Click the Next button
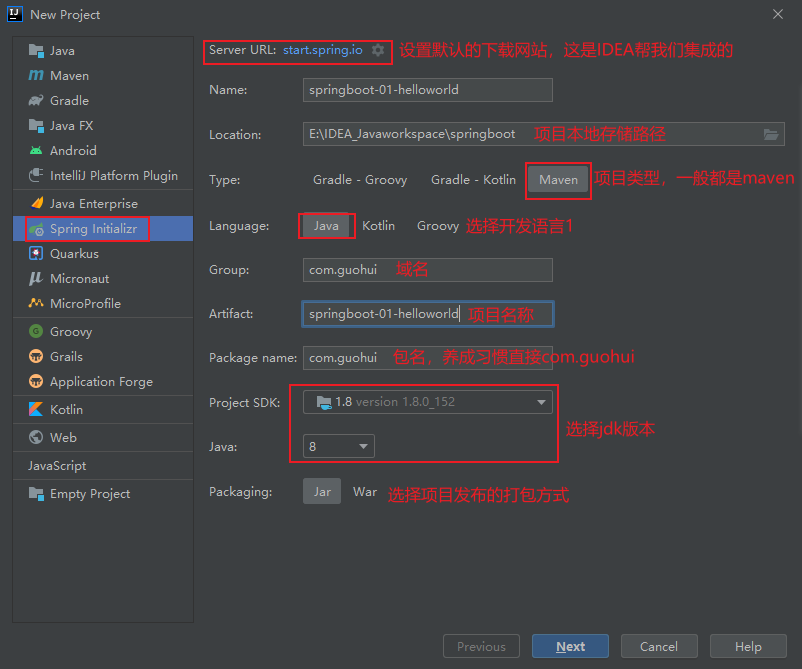This screenshot has width=802, height=669. (570, 646)
